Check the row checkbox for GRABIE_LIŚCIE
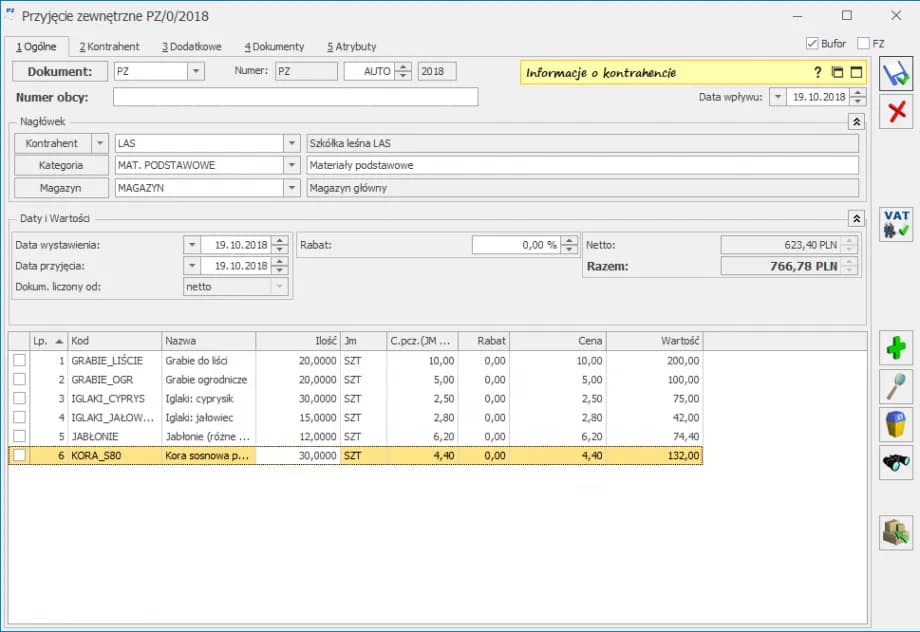 point(19,360)
